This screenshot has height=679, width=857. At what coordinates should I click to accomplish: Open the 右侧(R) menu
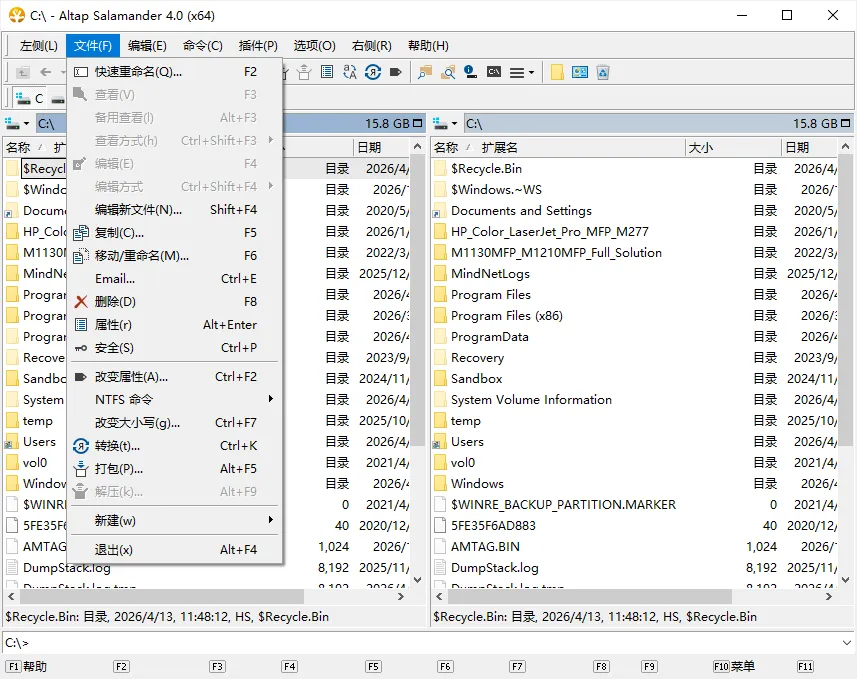tap(372, 46)
